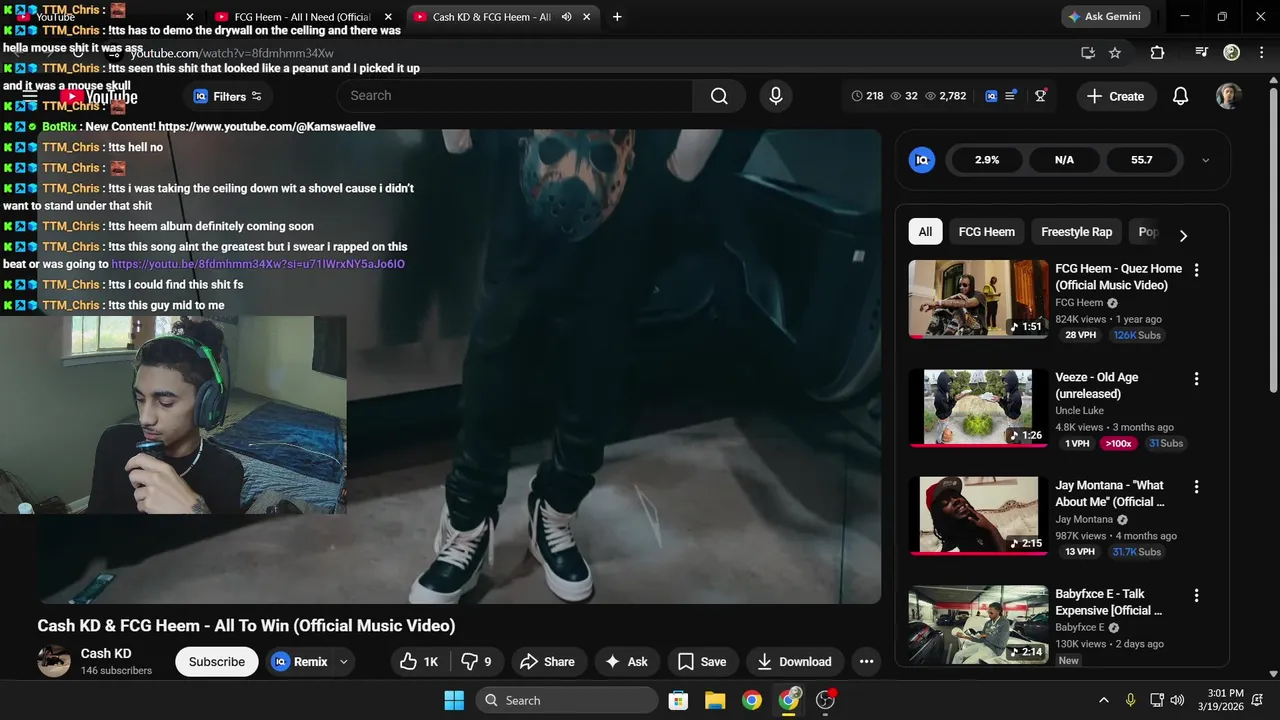Click the YouTube search magnifier button
Screen dimensions: 1280x720
719,96
